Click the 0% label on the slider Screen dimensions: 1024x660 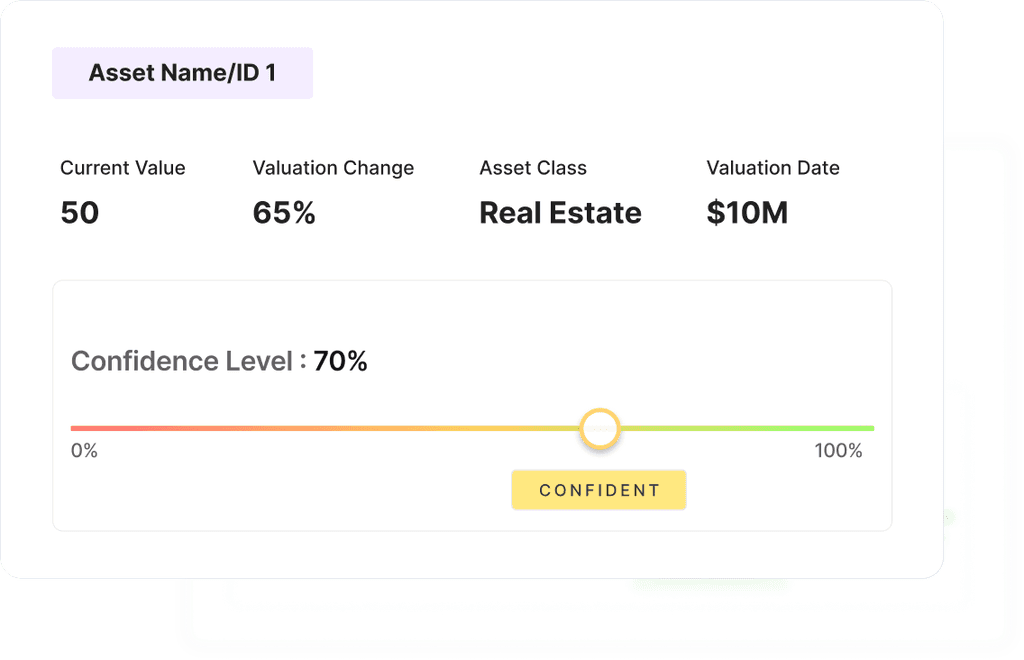coord(84,451)
